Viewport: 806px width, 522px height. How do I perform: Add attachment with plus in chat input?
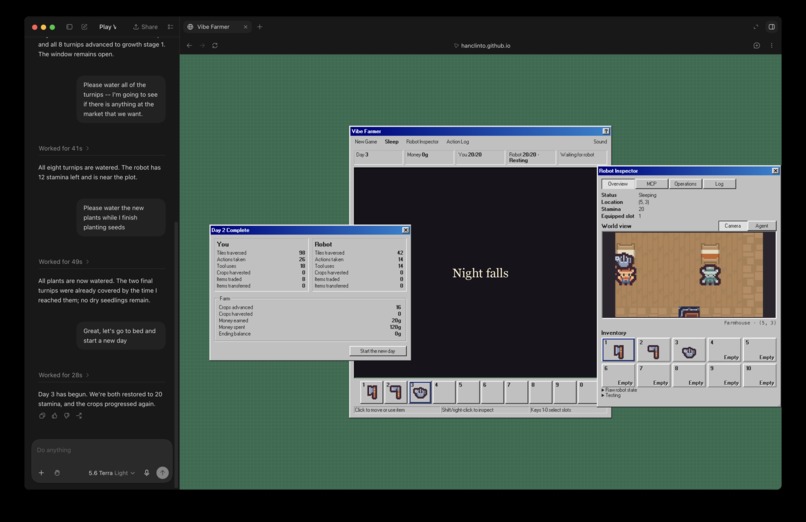[42, 473]
